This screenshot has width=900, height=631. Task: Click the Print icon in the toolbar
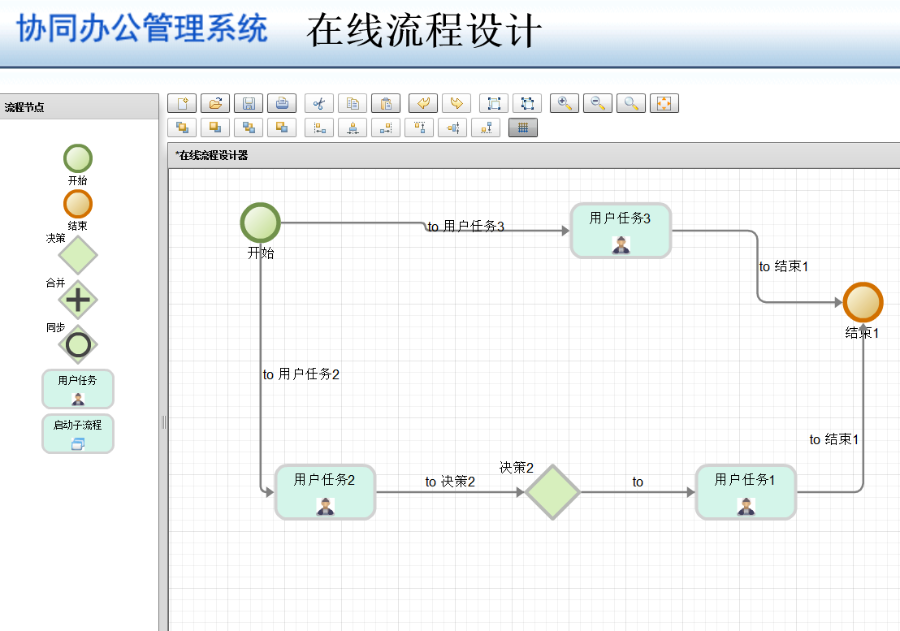[x=283, y=103]
